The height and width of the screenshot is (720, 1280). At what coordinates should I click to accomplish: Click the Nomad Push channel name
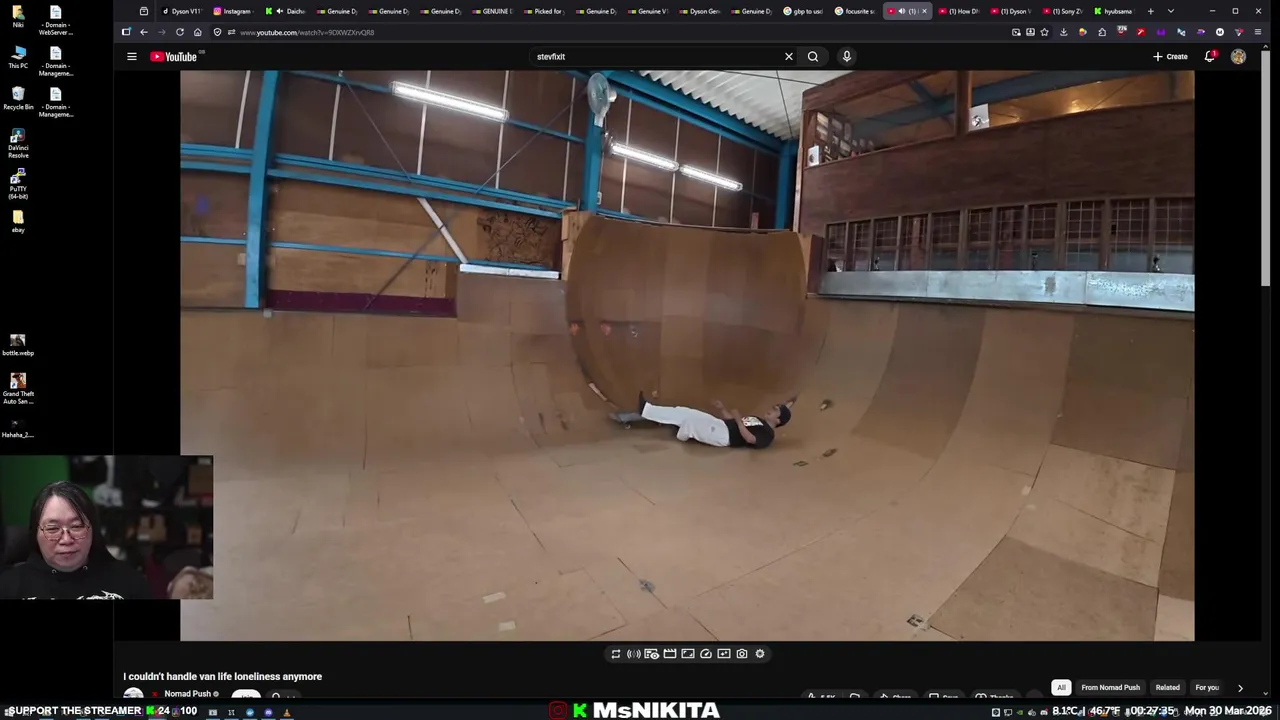[x=187, y=694]
